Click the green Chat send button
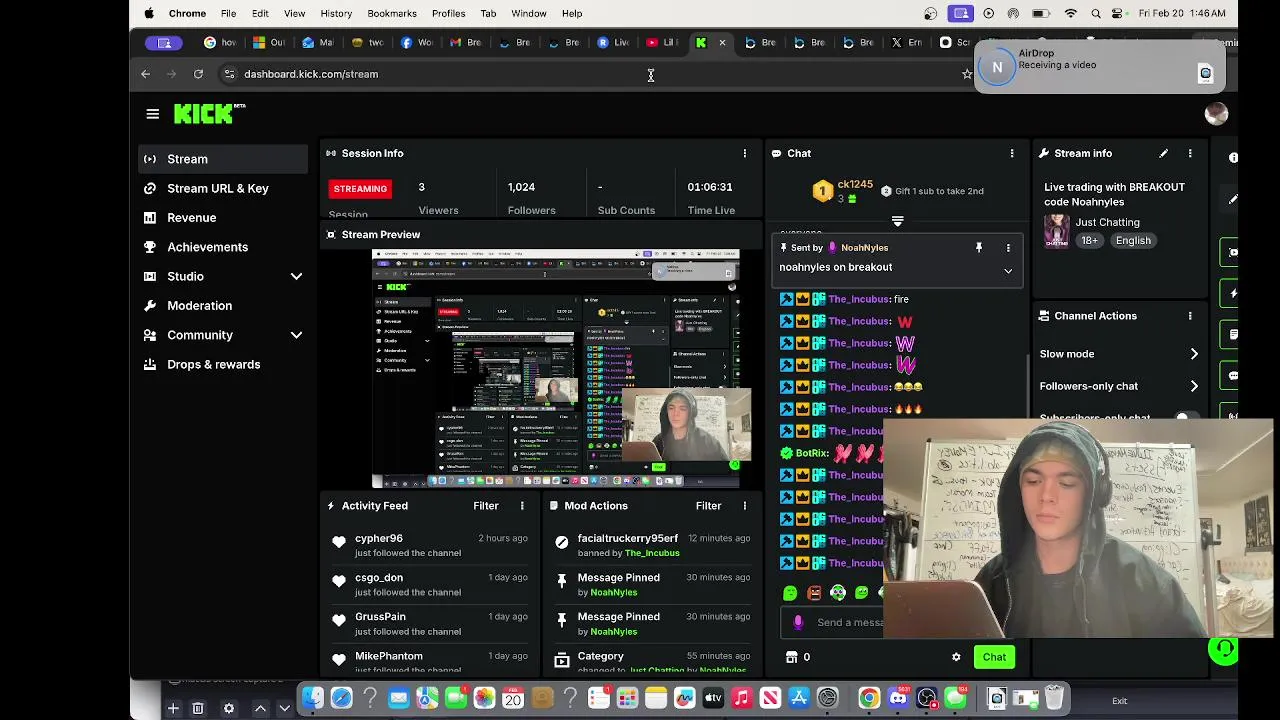Image resolution: width=1280 pixels, height=720 pixels. [x=994, y=657]
